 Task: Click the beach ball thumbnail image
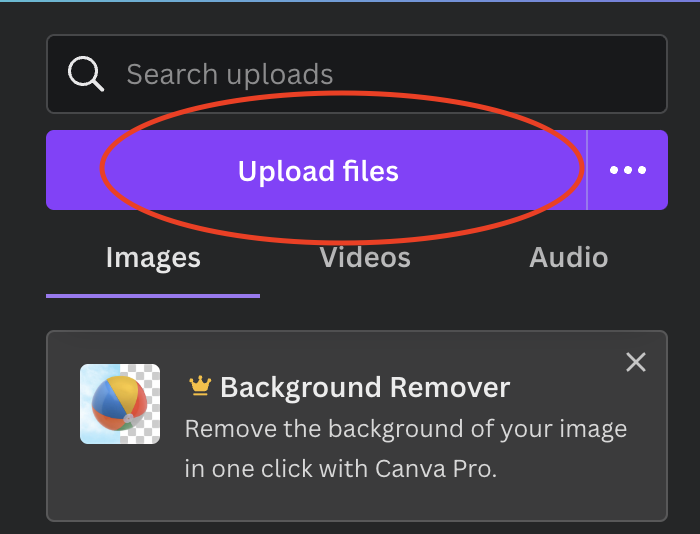(x=119, y=404)
